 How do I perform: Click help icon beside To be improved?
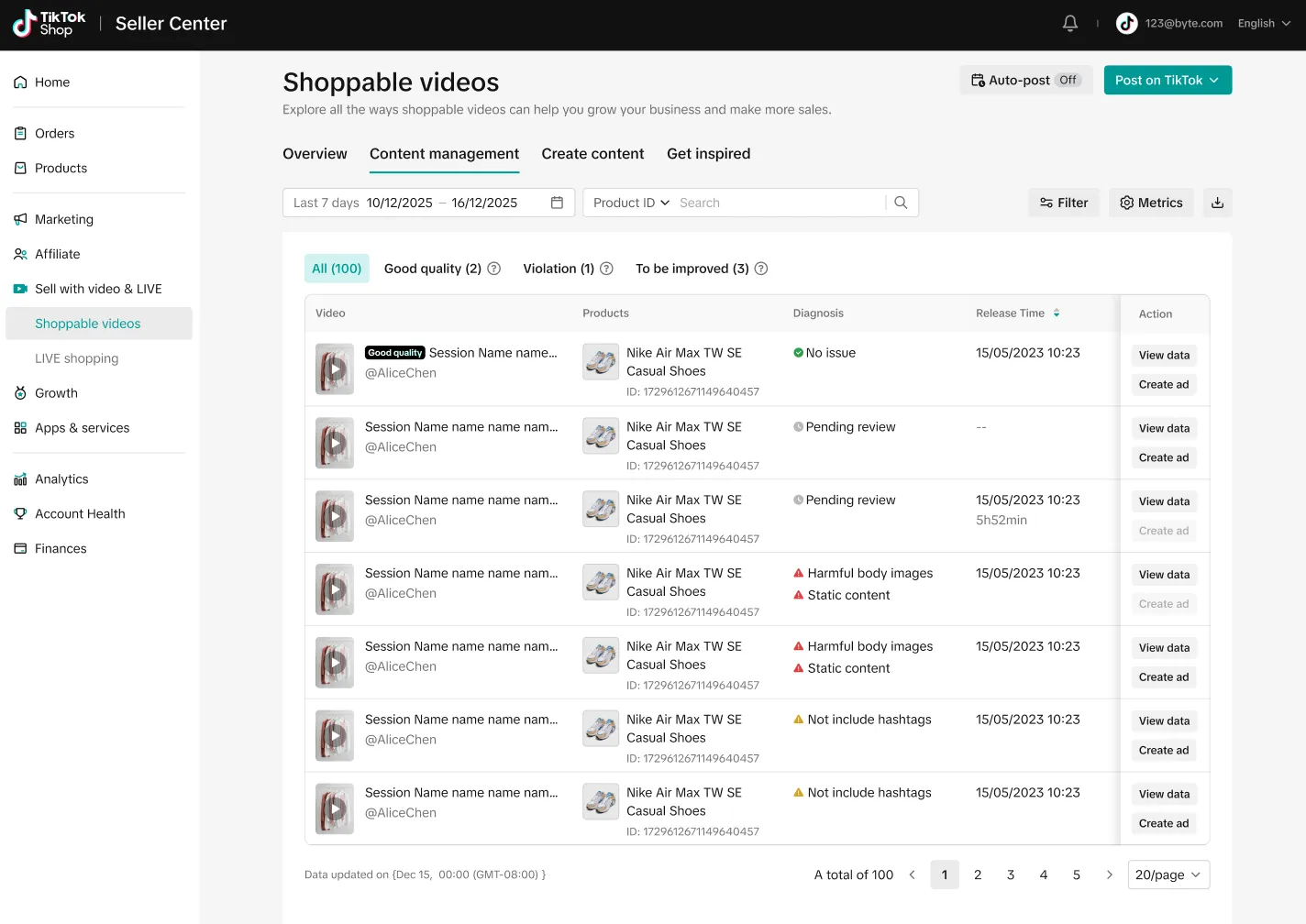coord(761,269)
